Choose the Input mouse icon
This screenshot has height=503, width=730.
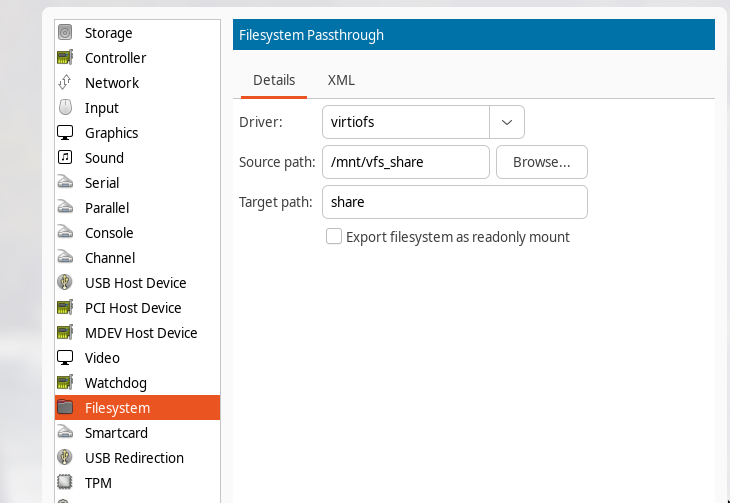click(x=65, y=108)
